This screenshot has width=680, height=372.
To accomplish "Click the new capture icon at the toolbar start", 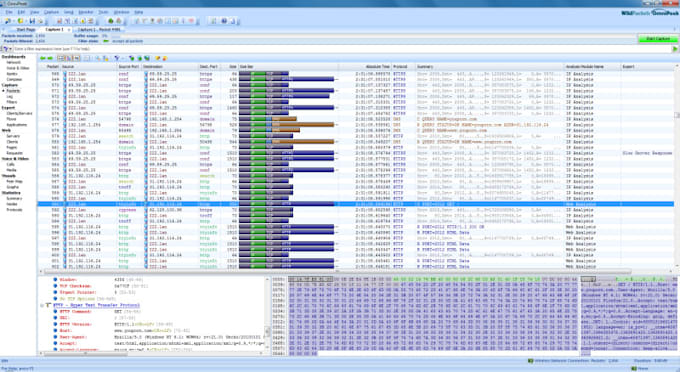I will click(7, 21).
